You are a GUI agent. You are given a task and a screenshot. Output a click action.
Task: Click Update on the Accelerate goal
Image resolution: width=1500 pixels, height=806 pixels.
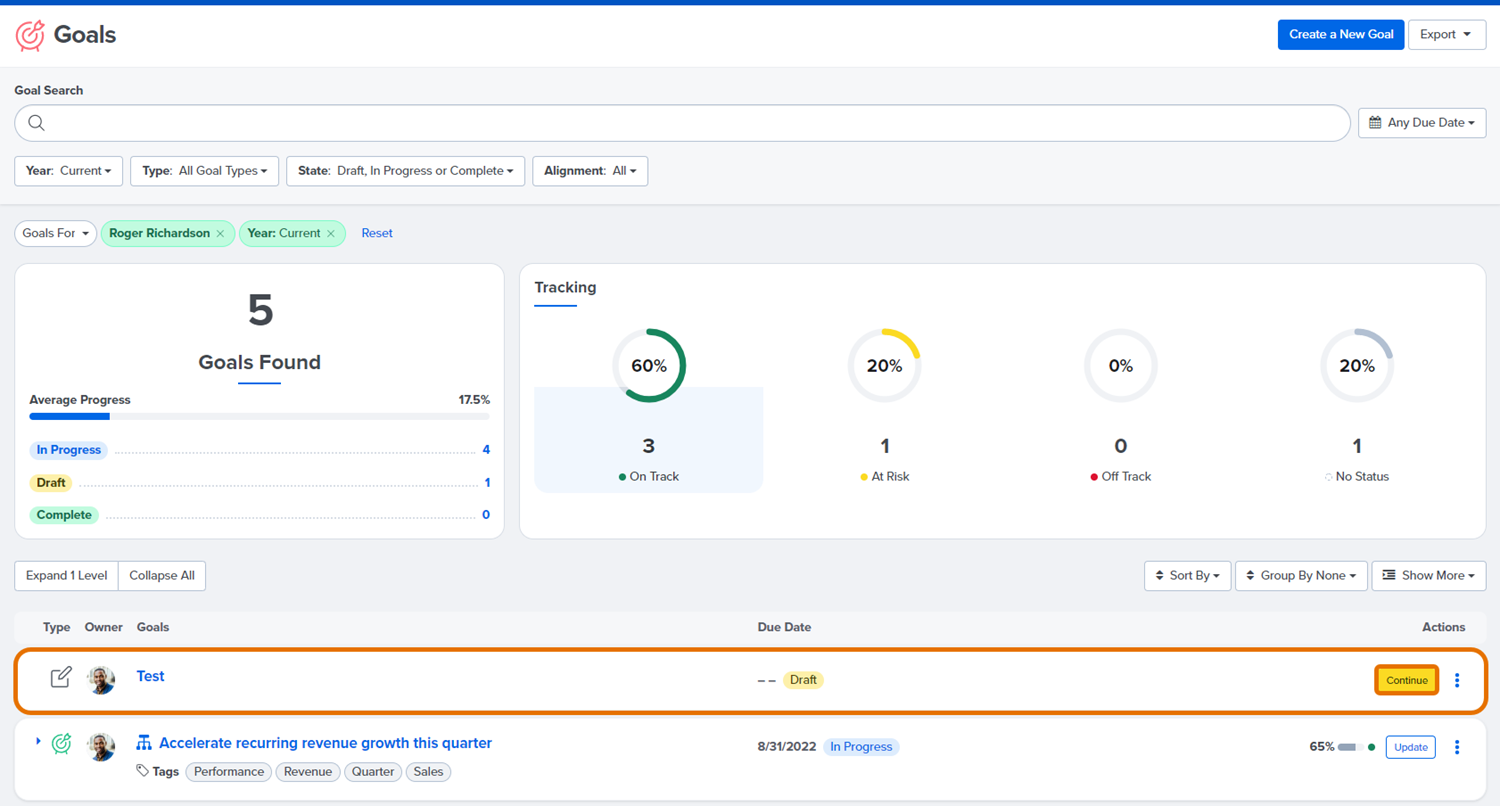pyautogui.click(x=1411, y=747)
